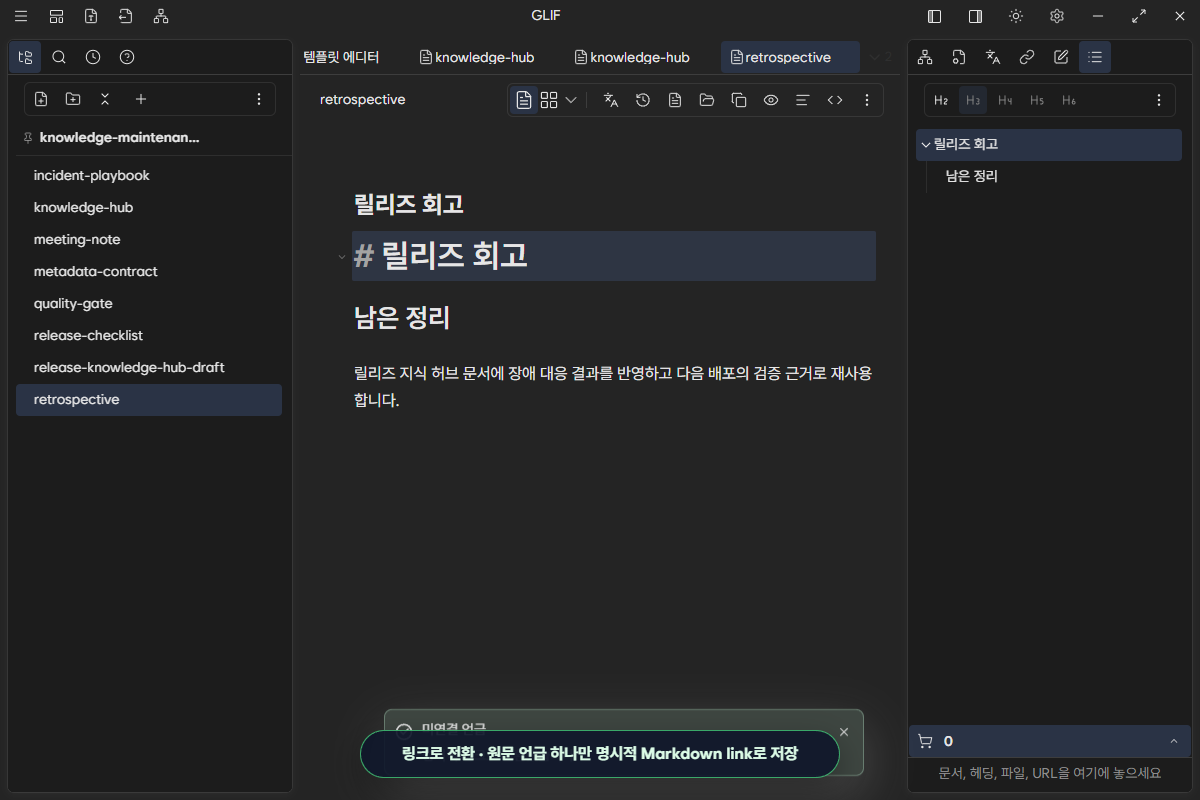Viewport: 1200px width, 800px height.
Task: Click the paragraph starting 릴리즈 지식 허브
Action: [x=613, y=386]
